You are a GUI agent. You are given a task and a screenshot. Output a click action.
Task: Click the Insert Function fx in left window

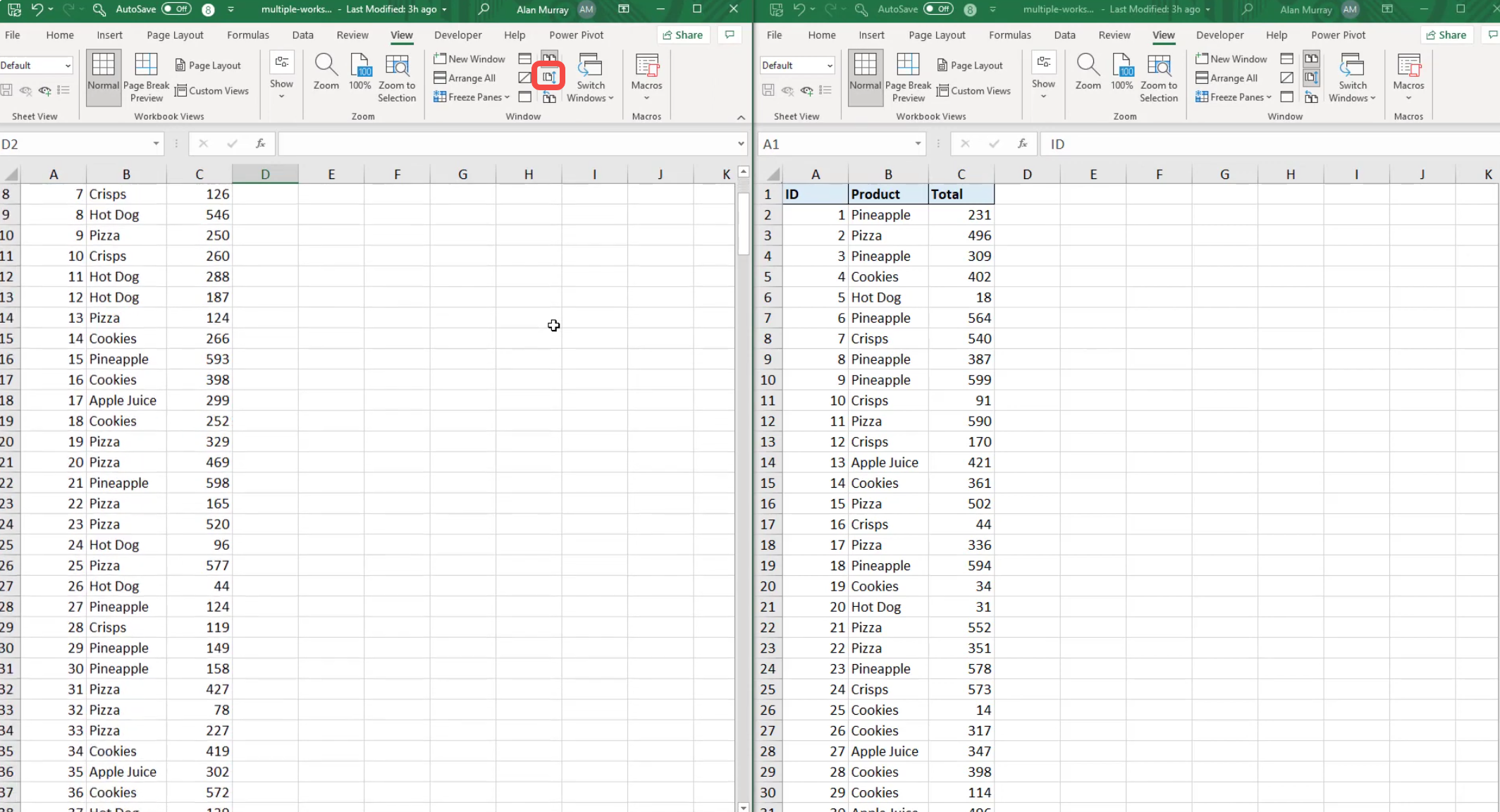tap(260, 144)
